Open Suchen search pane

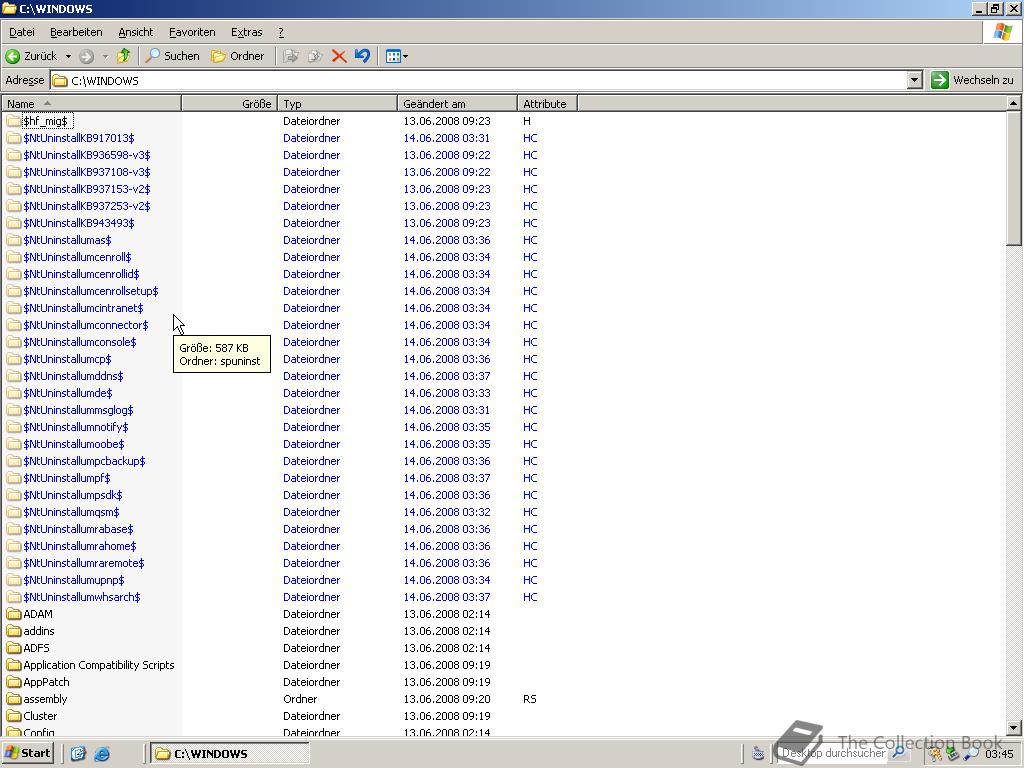pos(172,56)
